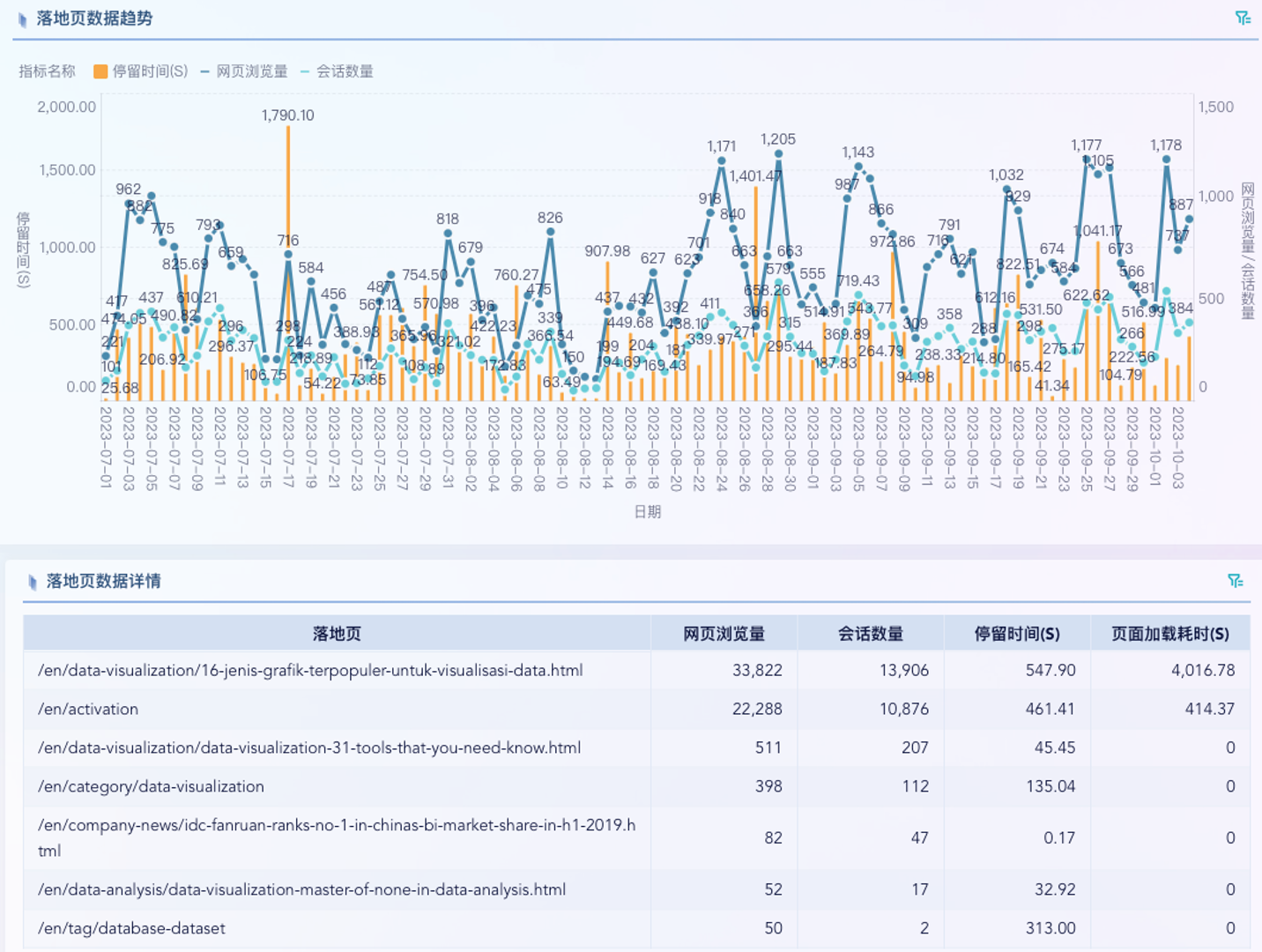Click the 落地页 column header
The height and width of the screenshot is (952, 1262).
click(x=337, y=634)
